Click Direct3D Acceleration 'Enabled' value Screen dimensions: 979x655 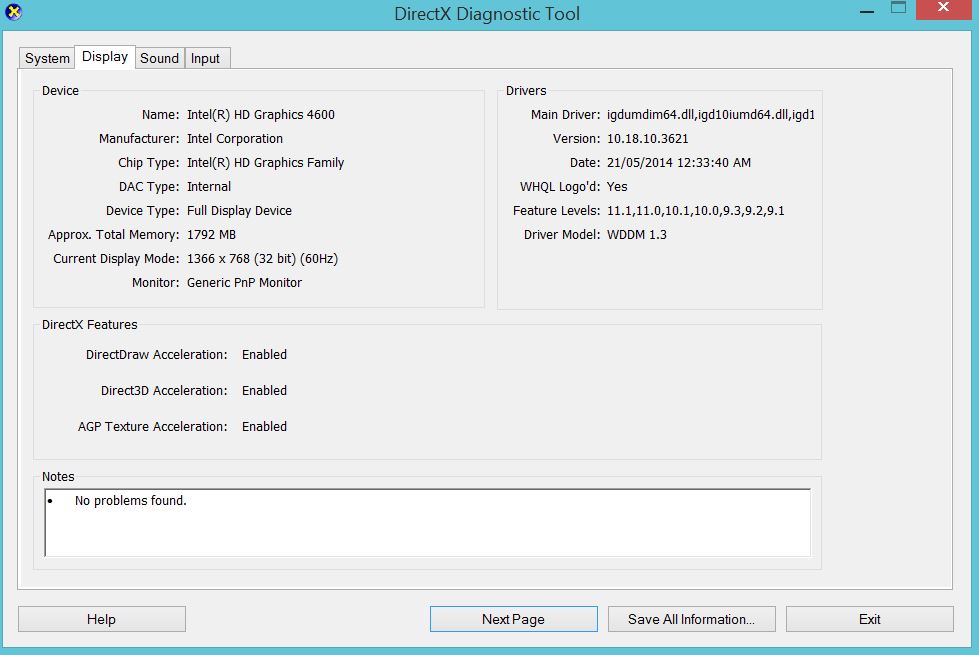[x=264, y=391]
